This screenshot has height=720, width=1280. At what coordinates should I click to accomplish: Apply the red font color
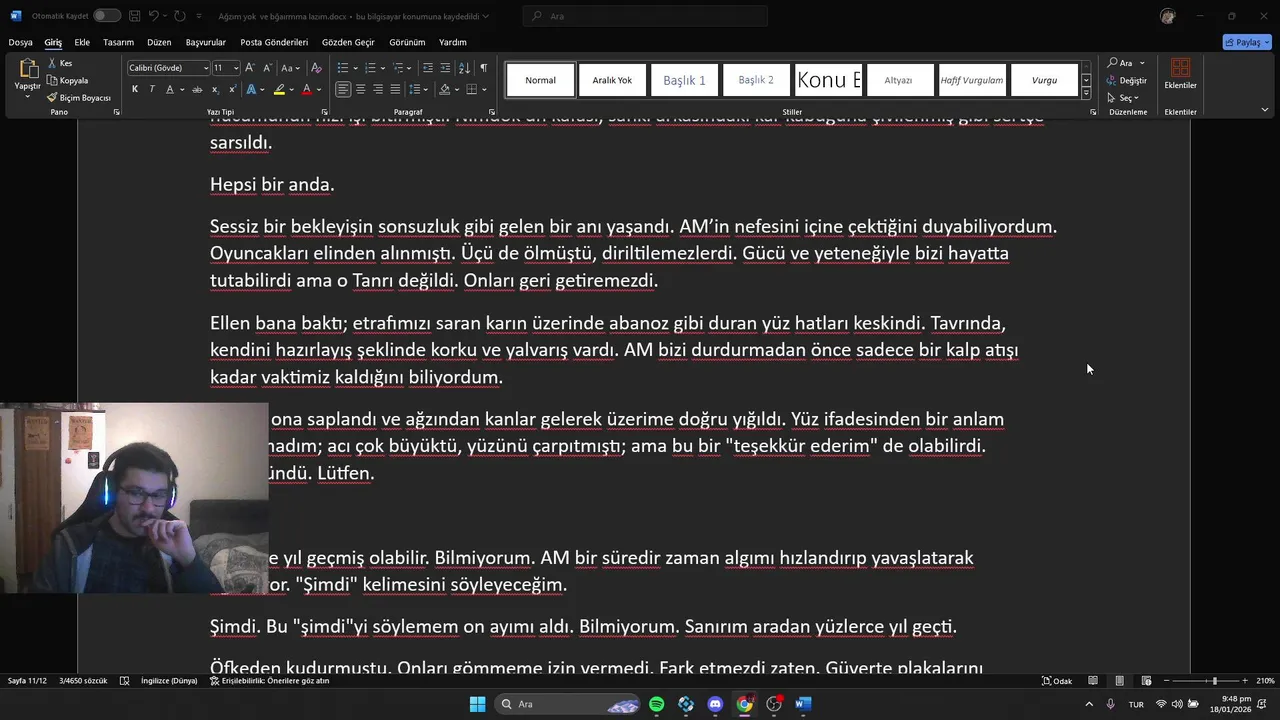click(x=307, y=89)
